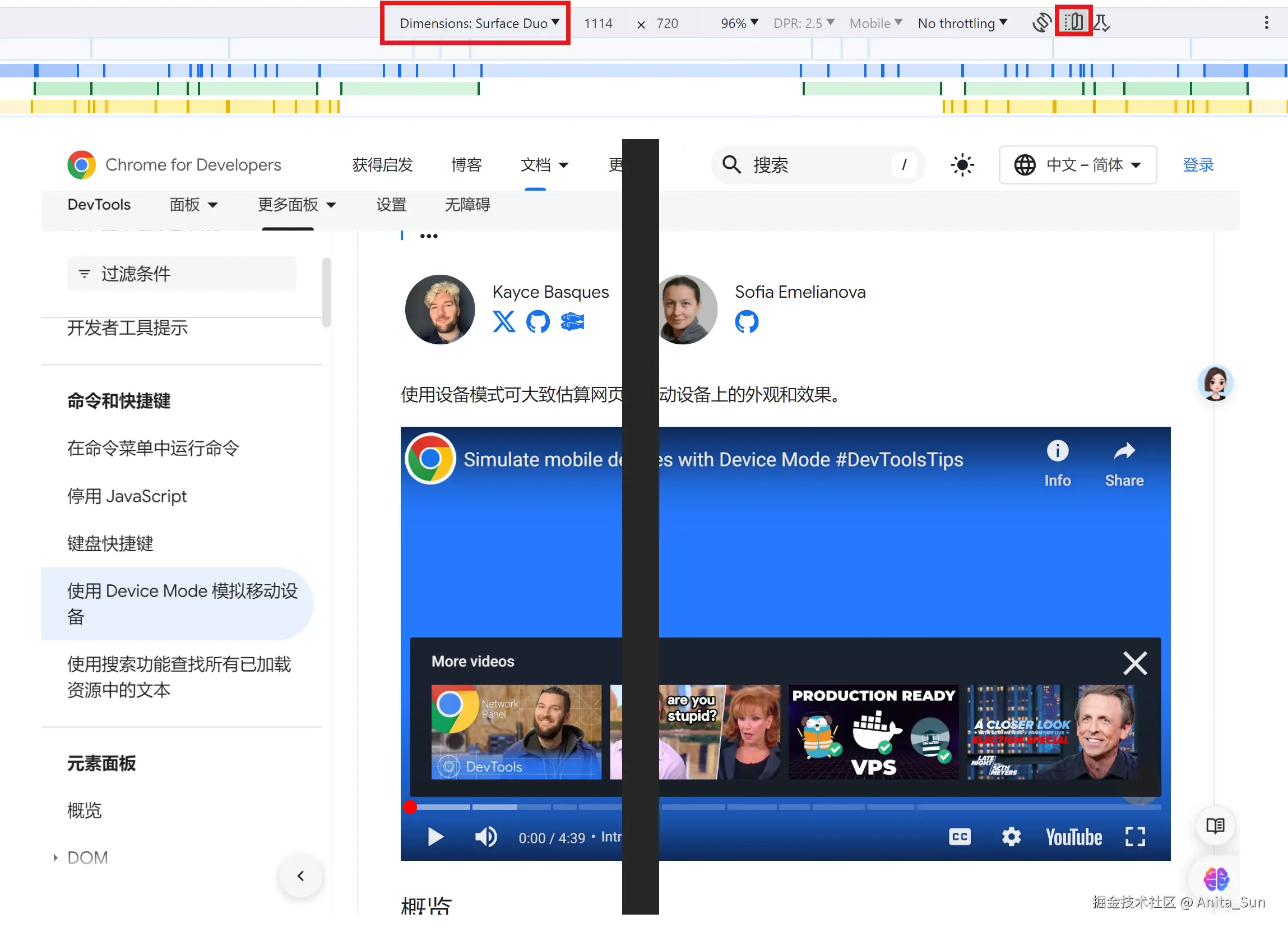This screenshot has width=1288, height=932.
Task: Click the 登录 sign-in link
Action: click(x=1198, y=165)
